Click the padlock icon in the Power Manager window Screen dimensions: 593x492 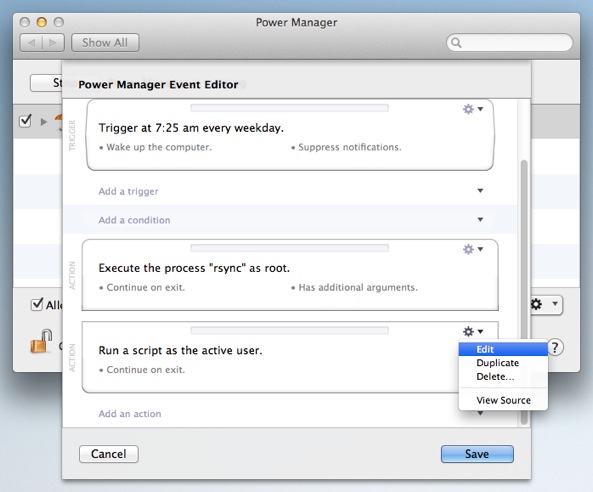tap(41, 341)
